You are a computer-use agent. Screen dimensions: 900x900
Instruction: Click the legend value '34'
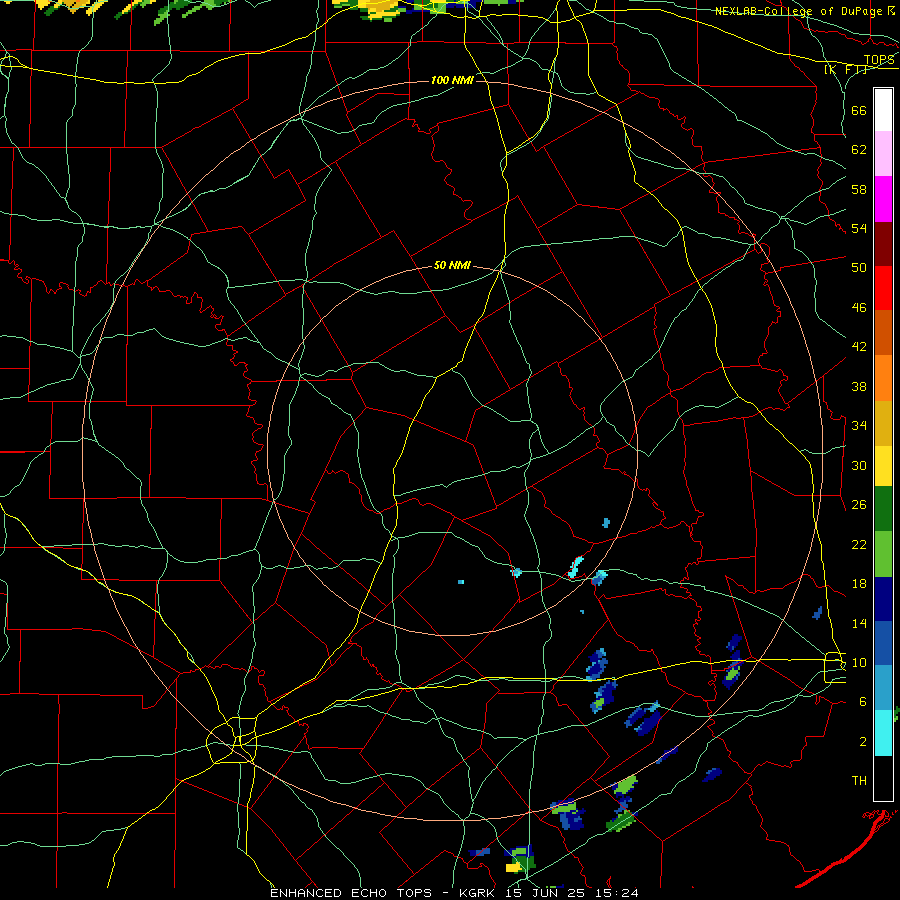pyautogui.click(x=859, y=426)
